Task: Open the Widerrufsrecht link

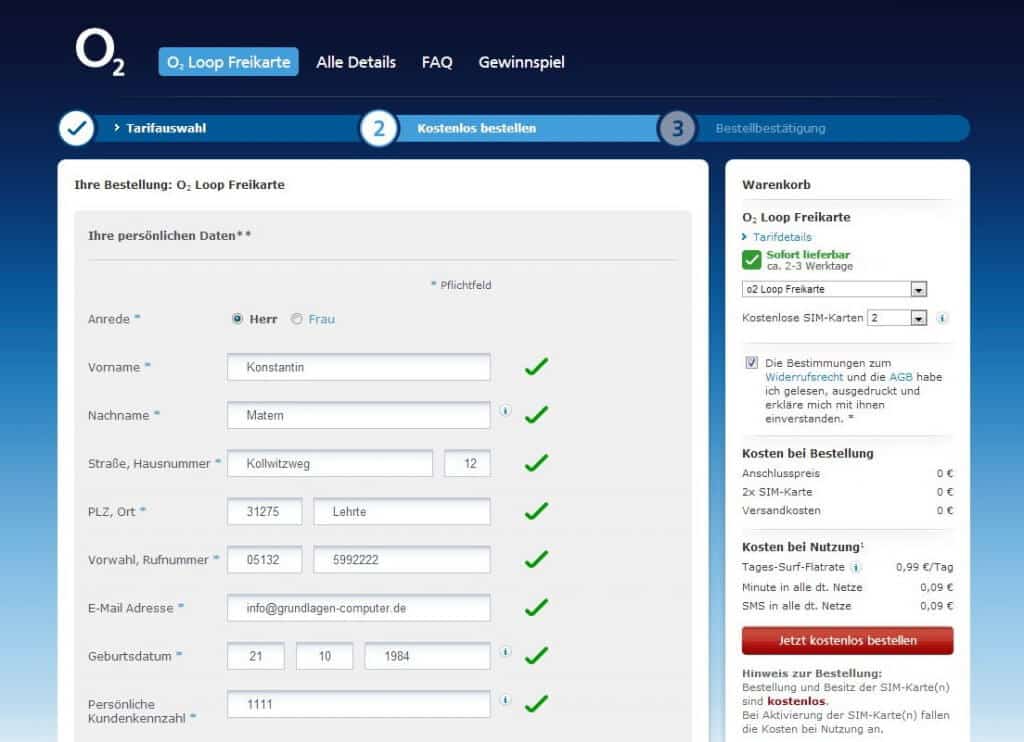Action: point(805,378)
